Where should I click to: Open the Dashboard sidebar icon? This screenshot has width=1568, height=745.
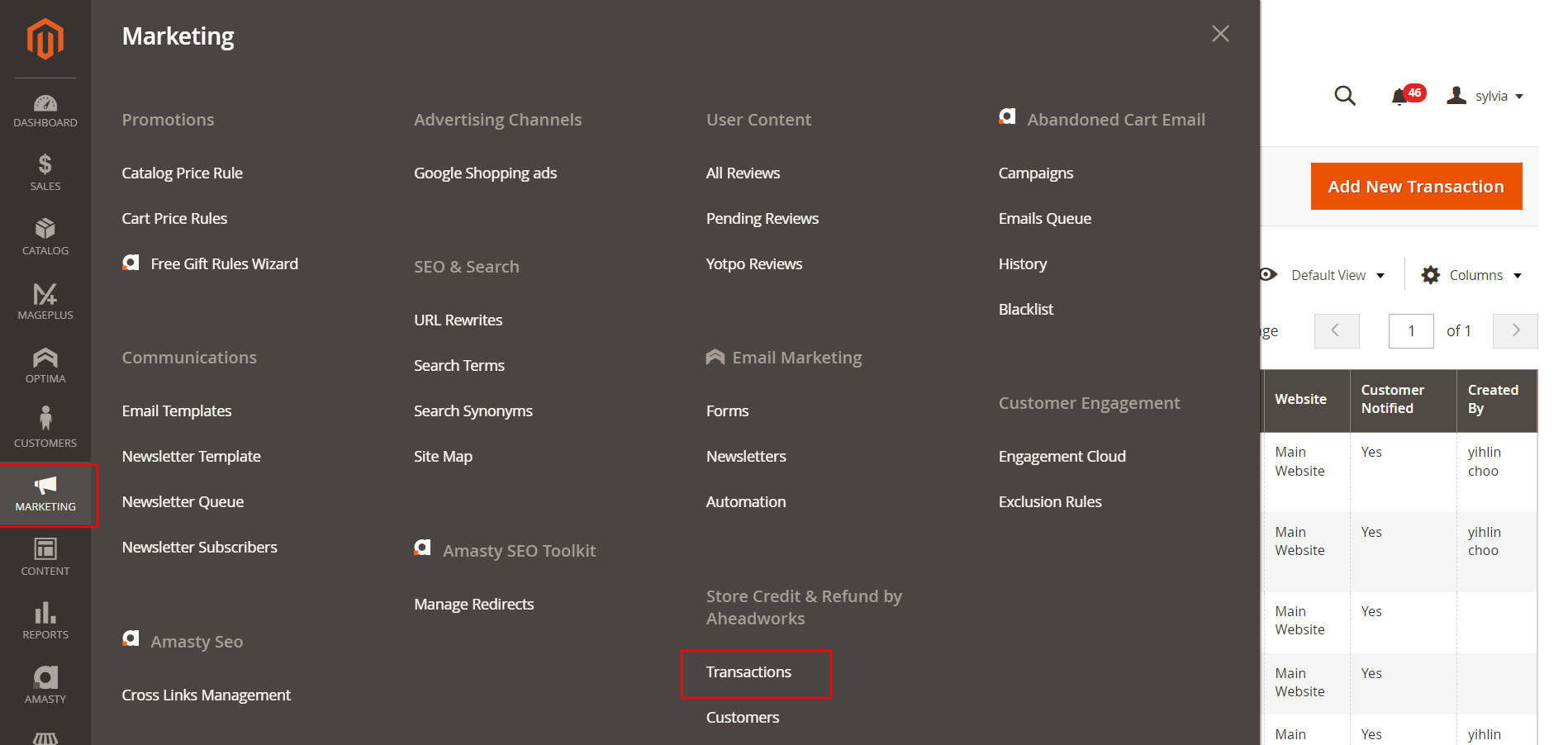[x=45, y=111]
